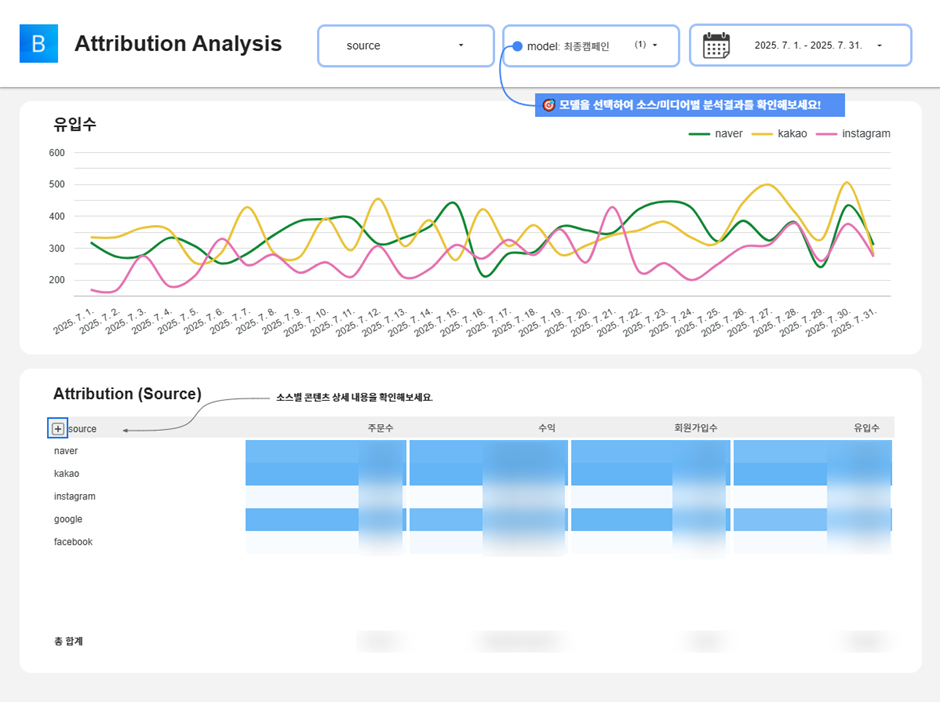The image size is (940, 702).
Task: Open the date range dropdown arrow
Action: click(x=879, y=46)
